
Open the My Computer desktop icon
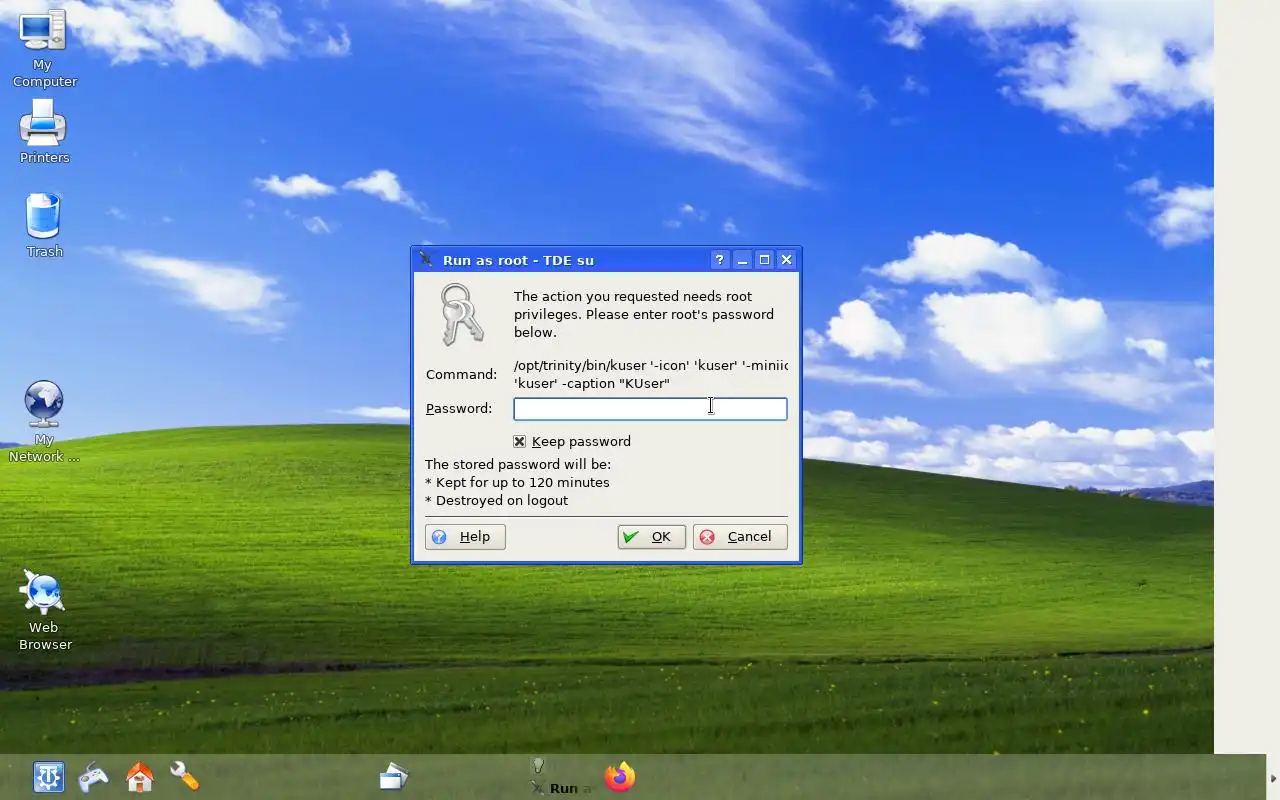(43, 48)
